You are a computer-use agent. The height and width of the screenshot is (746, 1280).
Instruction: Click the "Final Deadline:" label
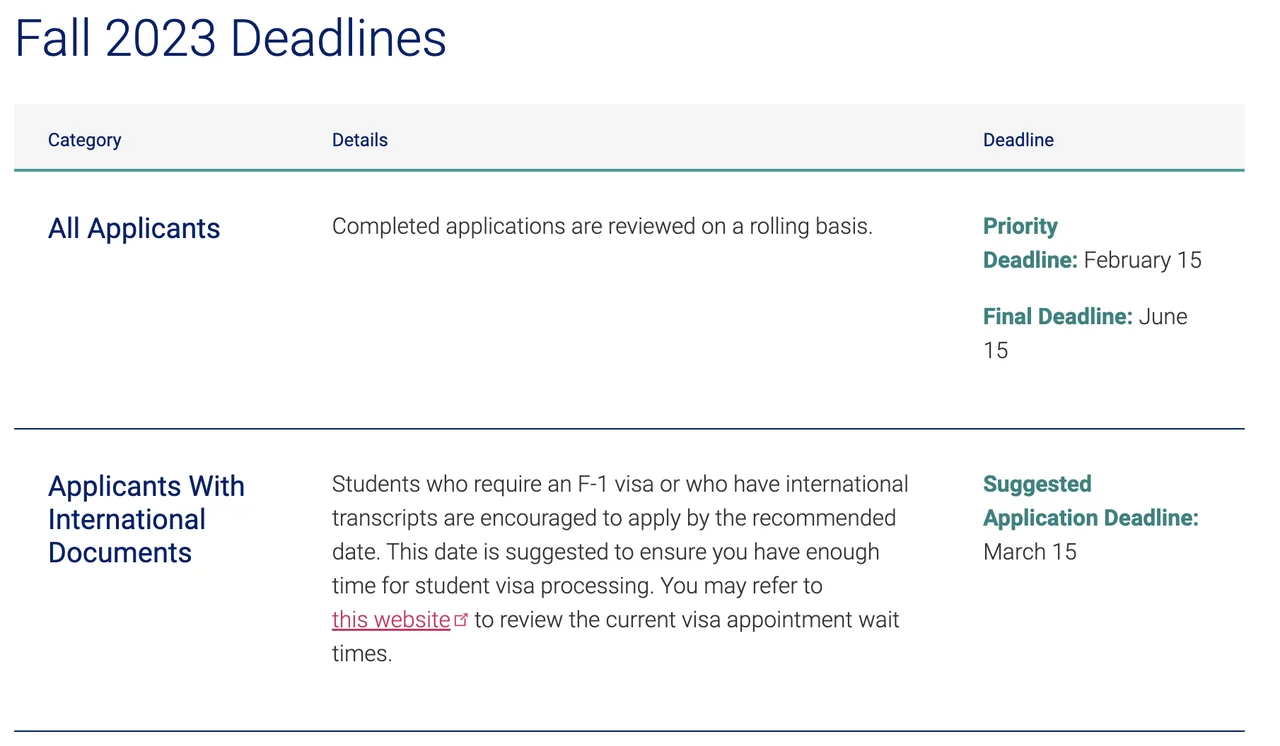(1057, 317)
